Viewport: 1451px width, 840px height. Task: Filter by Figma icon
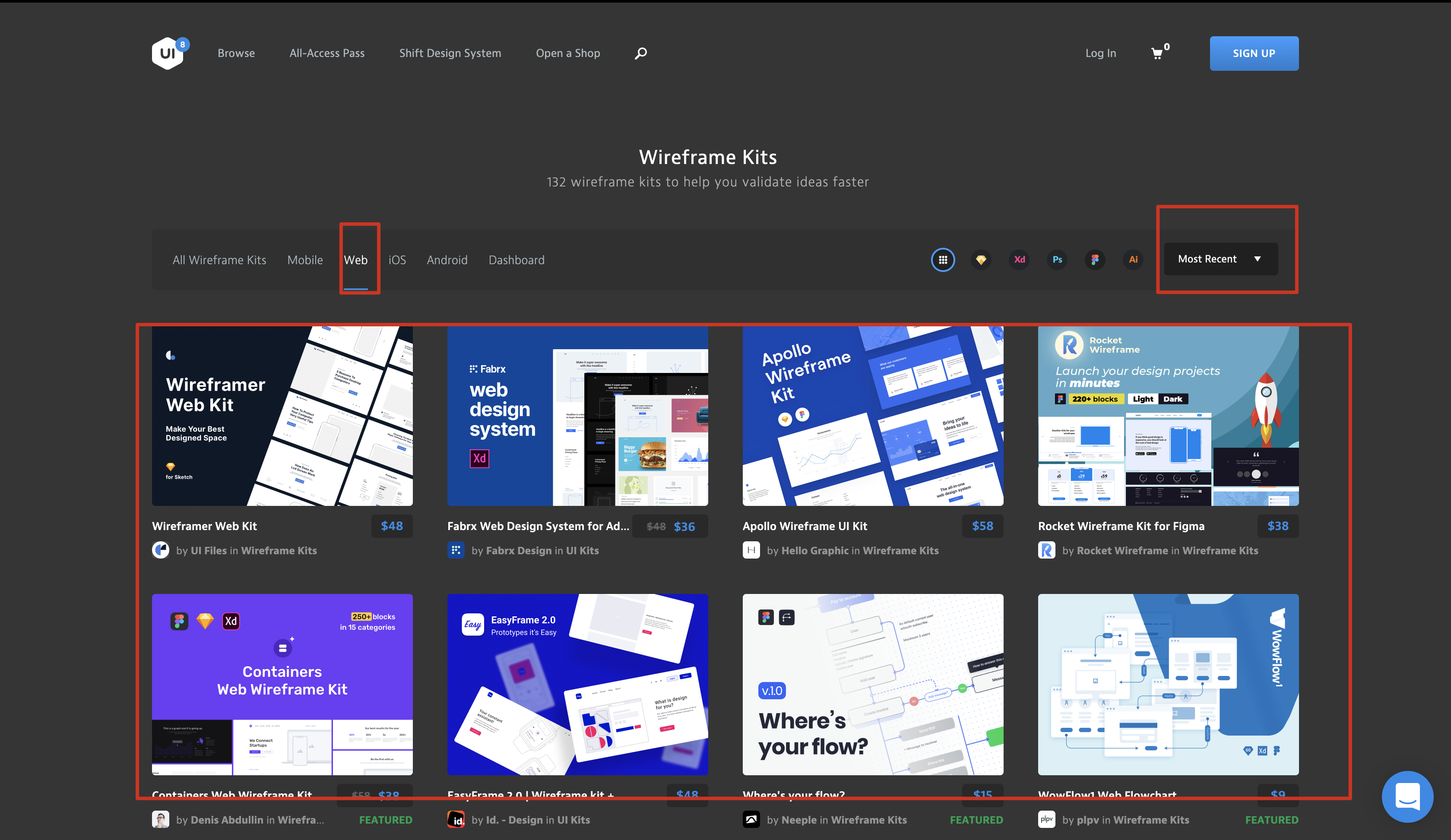coord(1095,259)
